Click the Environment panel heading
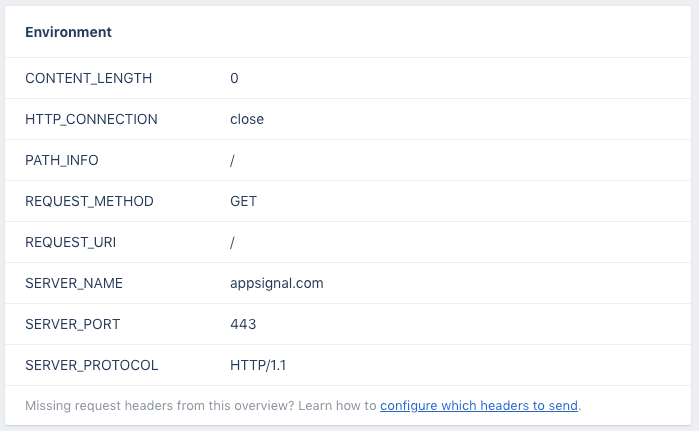Image resolution: width=699 pixels, height=431 pixels. 68,32
